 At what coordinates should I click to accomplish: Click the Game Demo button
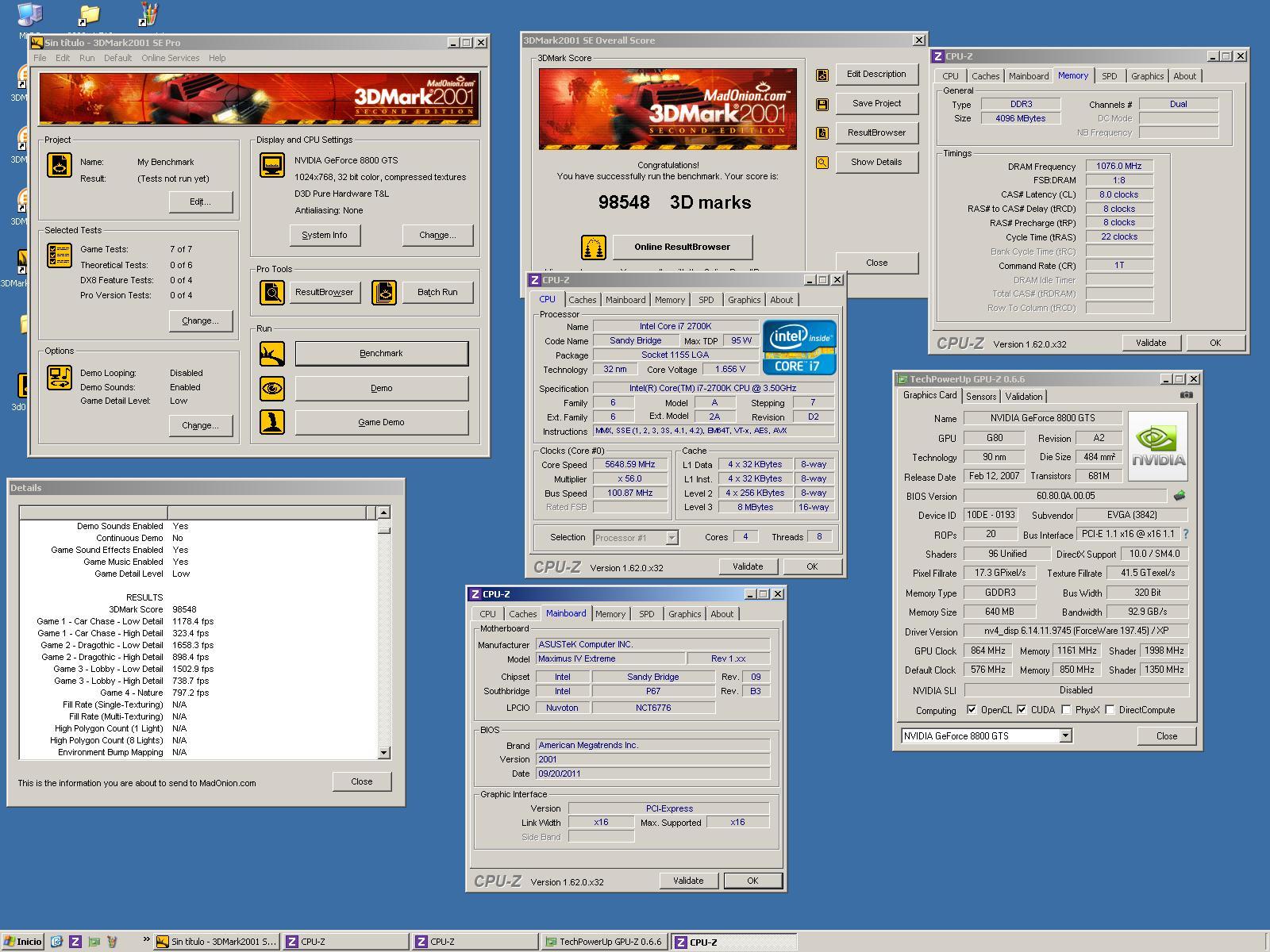pyautogui.click(x=382, y=422)
